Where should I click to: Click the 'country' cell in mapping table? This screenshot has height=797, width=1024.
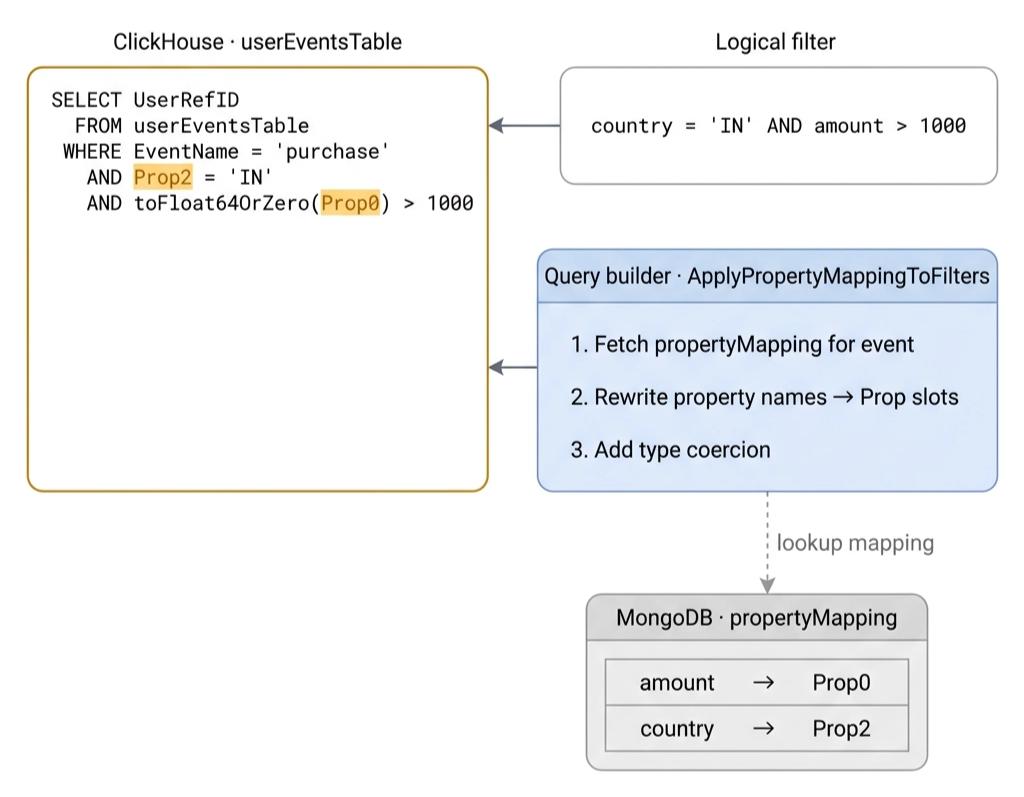click(677, 728)
